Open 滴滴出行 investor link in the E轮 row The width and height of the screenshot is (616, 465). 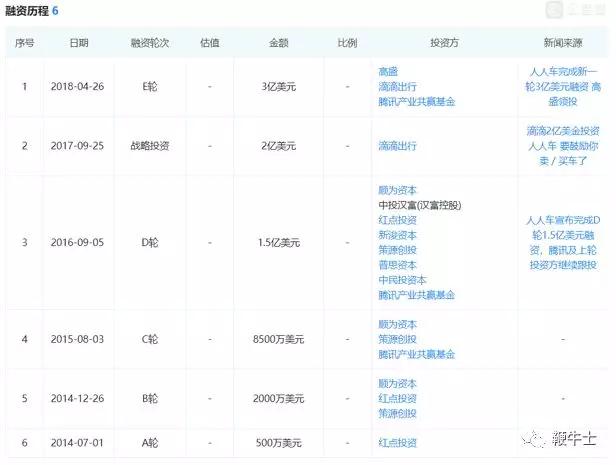point(397,86)
